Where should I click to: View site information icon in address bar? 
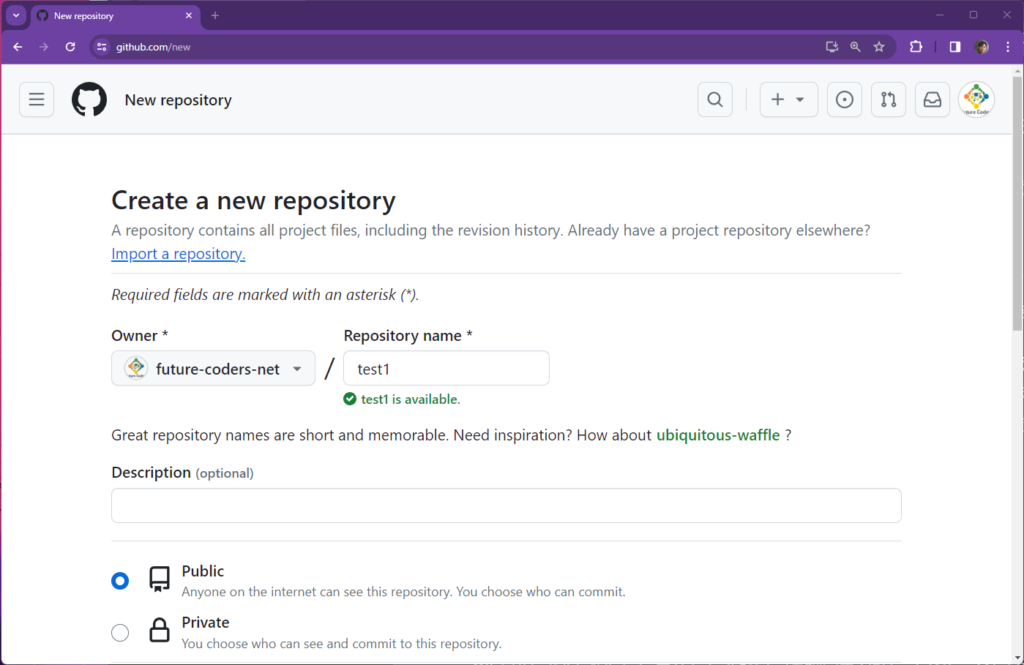[101, 47]
